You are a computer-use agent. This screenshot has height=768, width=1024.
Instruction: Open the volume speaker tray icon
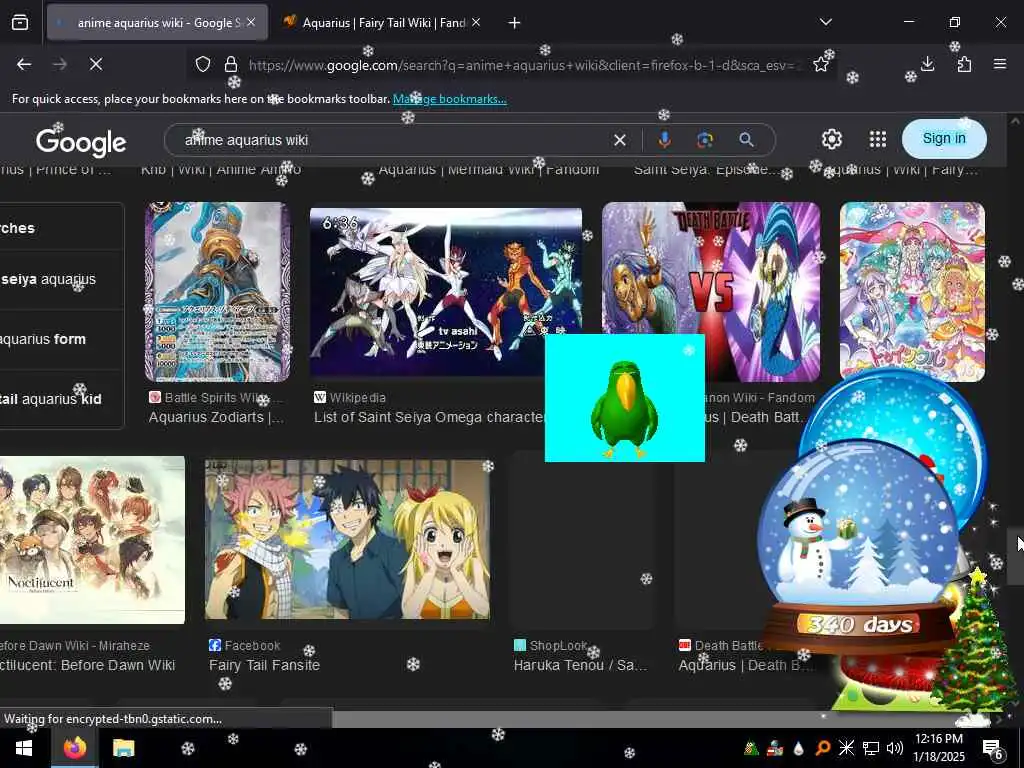coord(895,748)
